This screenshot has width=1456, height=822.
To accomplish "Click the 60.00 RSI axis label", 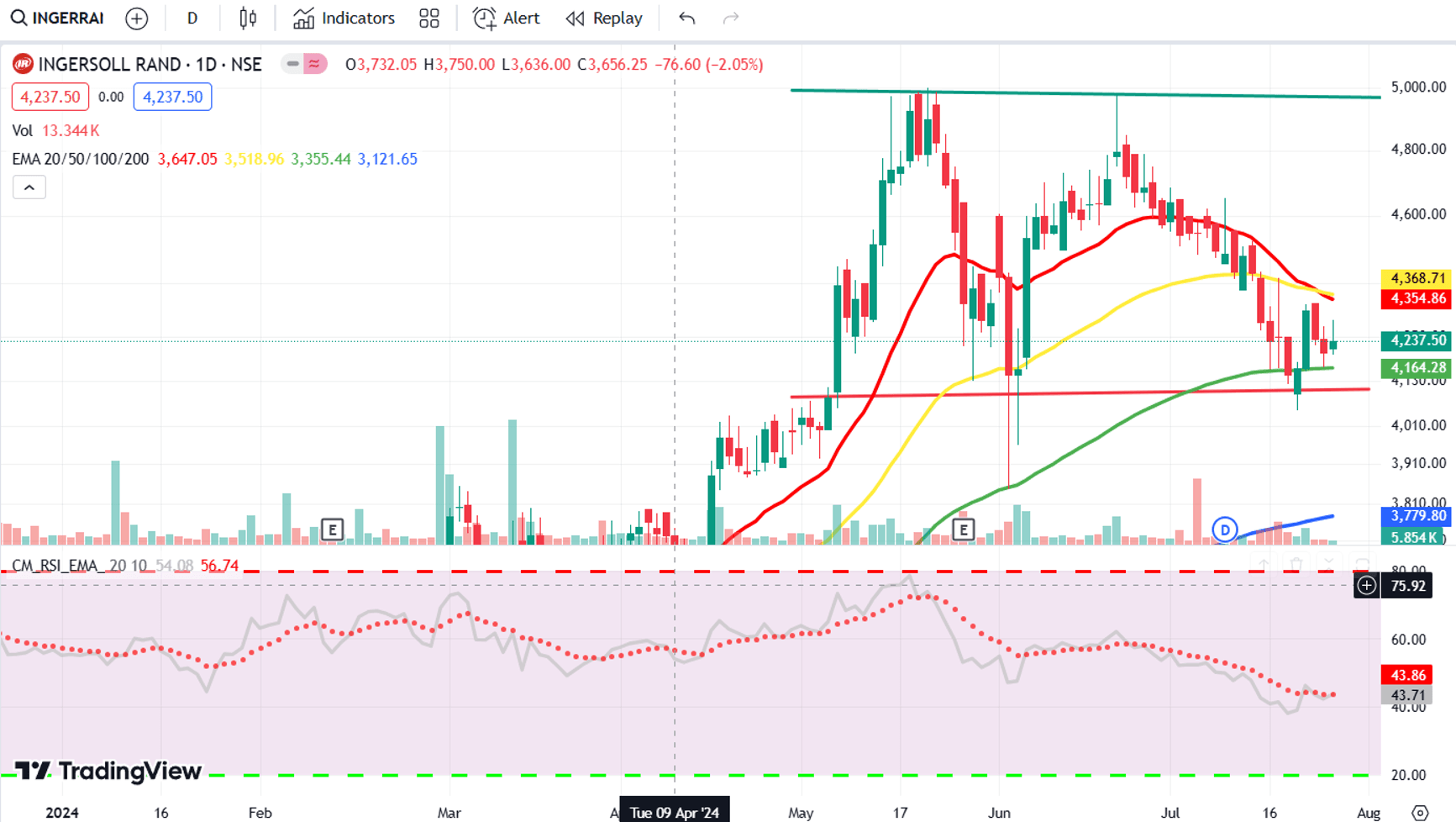I will 1408,640.
